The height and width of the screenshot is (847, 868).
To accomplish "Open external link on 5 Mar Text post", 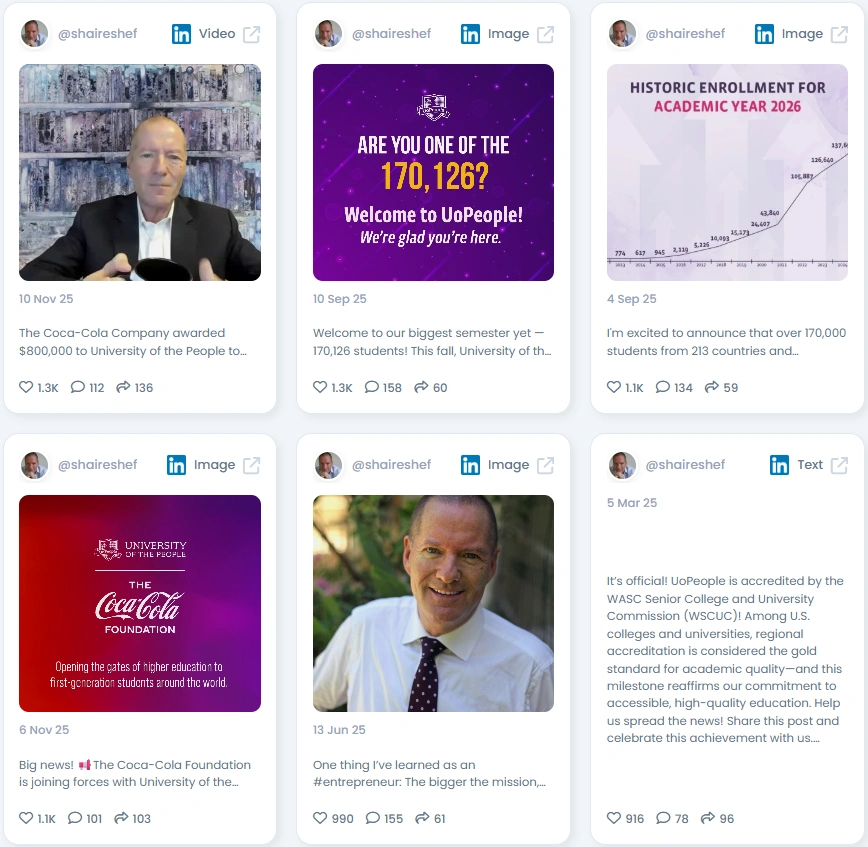I will [839, 465].
